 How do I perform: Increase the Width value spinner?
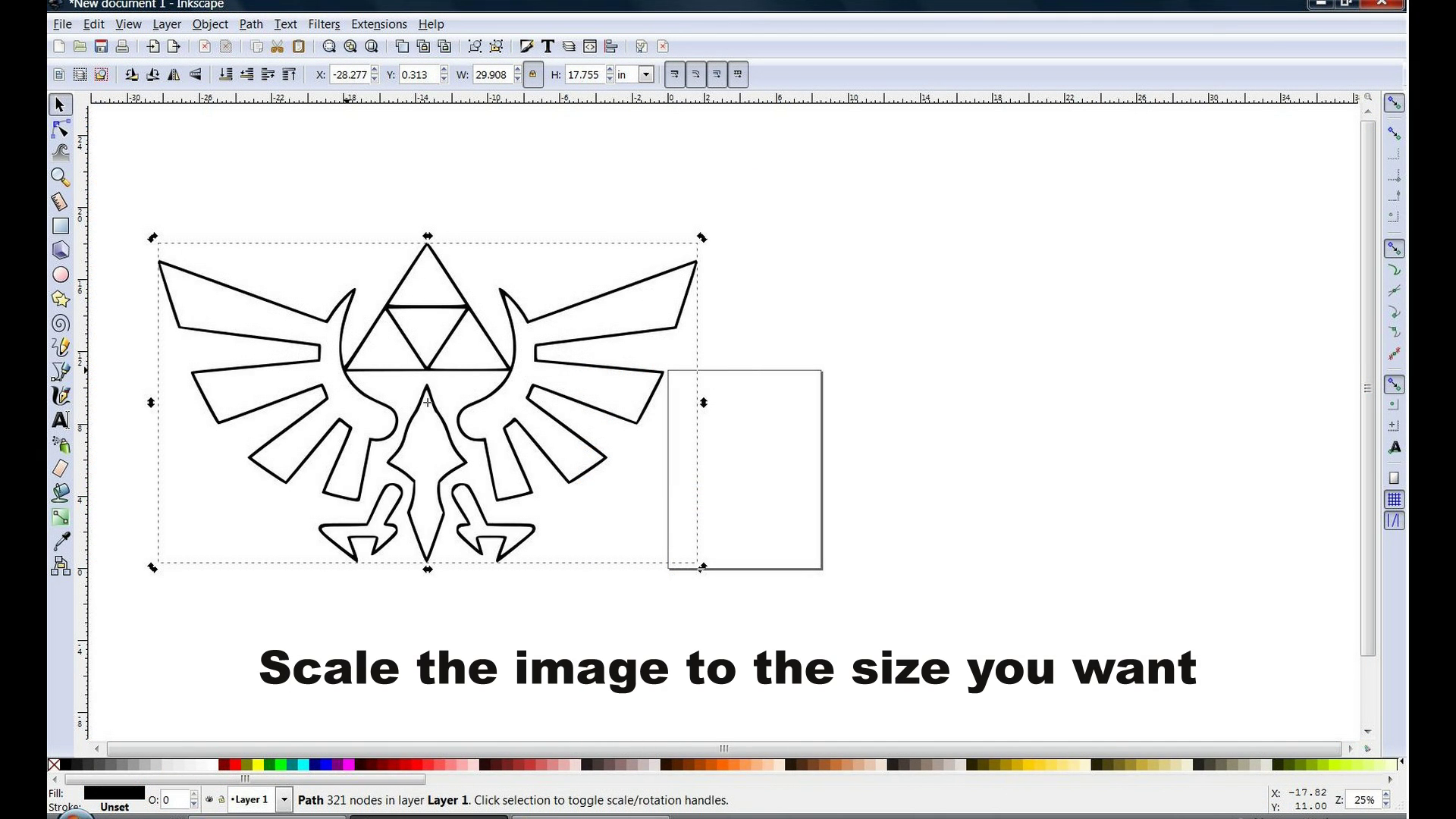[518, 70]
